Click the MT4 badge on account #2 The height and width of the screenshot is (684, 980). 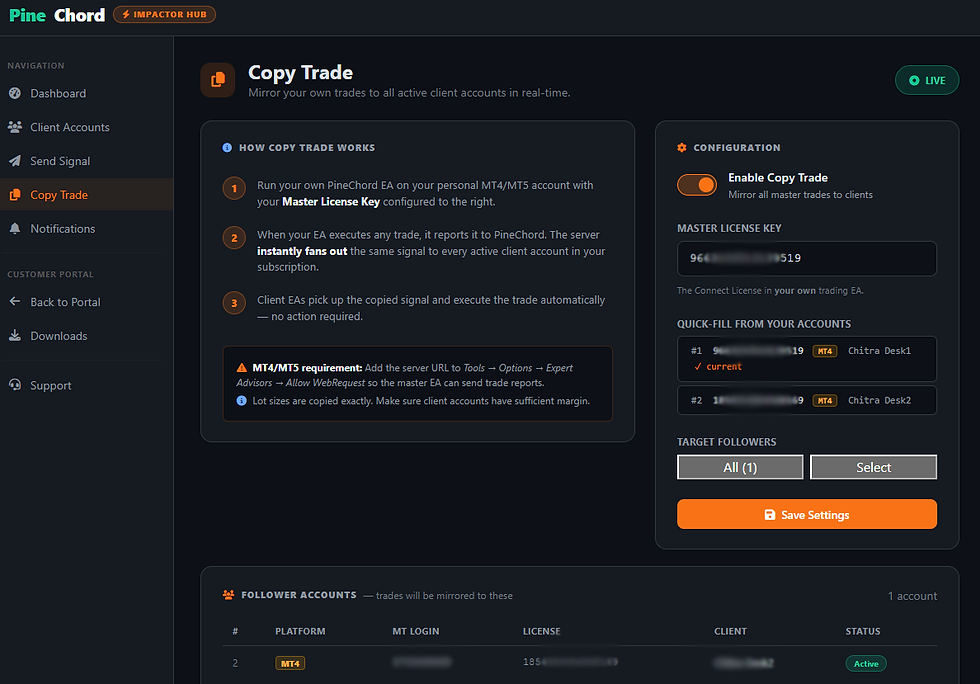tap(825, 400)
